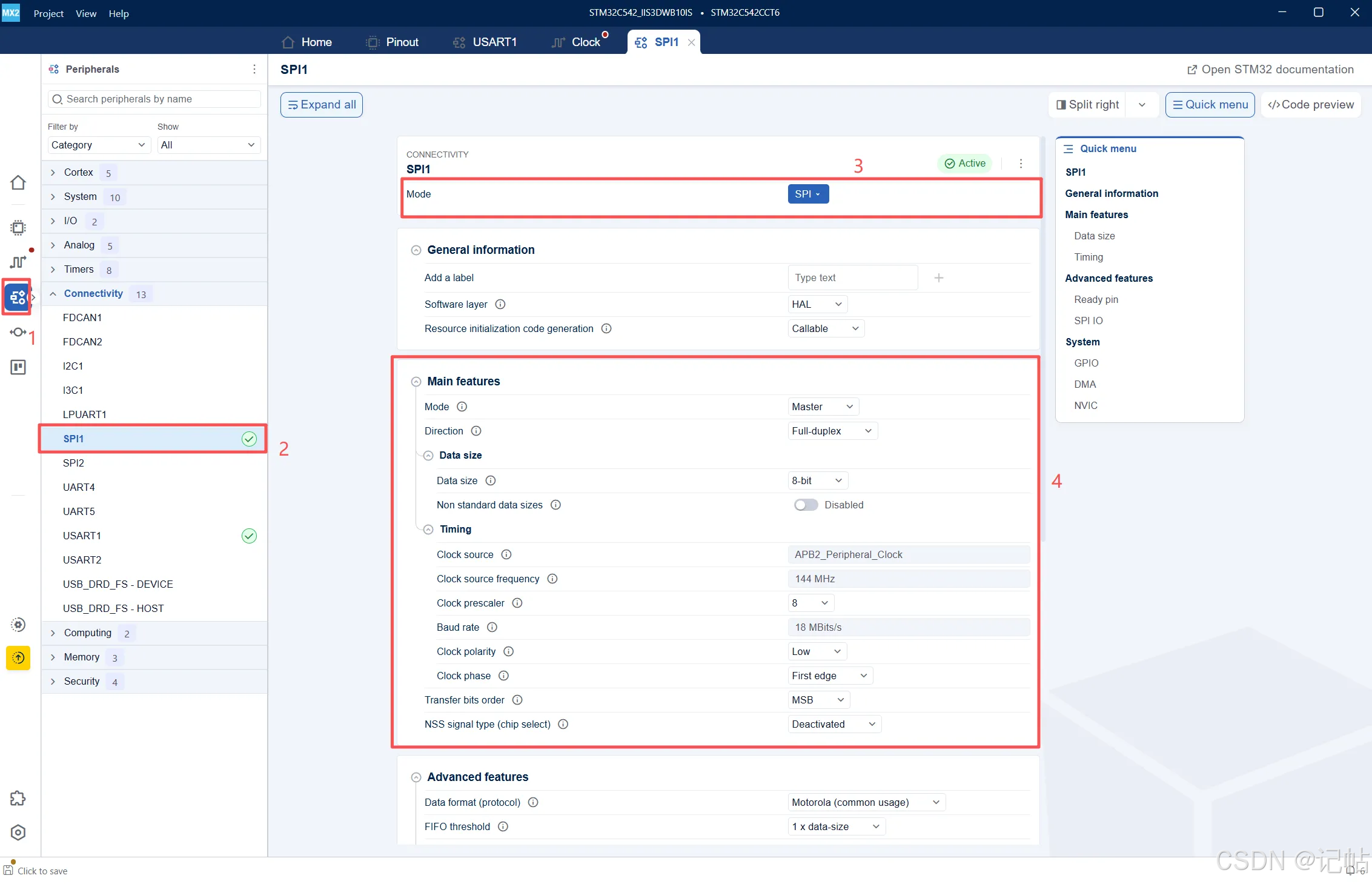Jump to NVIC in Quick menu
The width and height of the screenshot is (1372, 884).
pos(1085,405)
